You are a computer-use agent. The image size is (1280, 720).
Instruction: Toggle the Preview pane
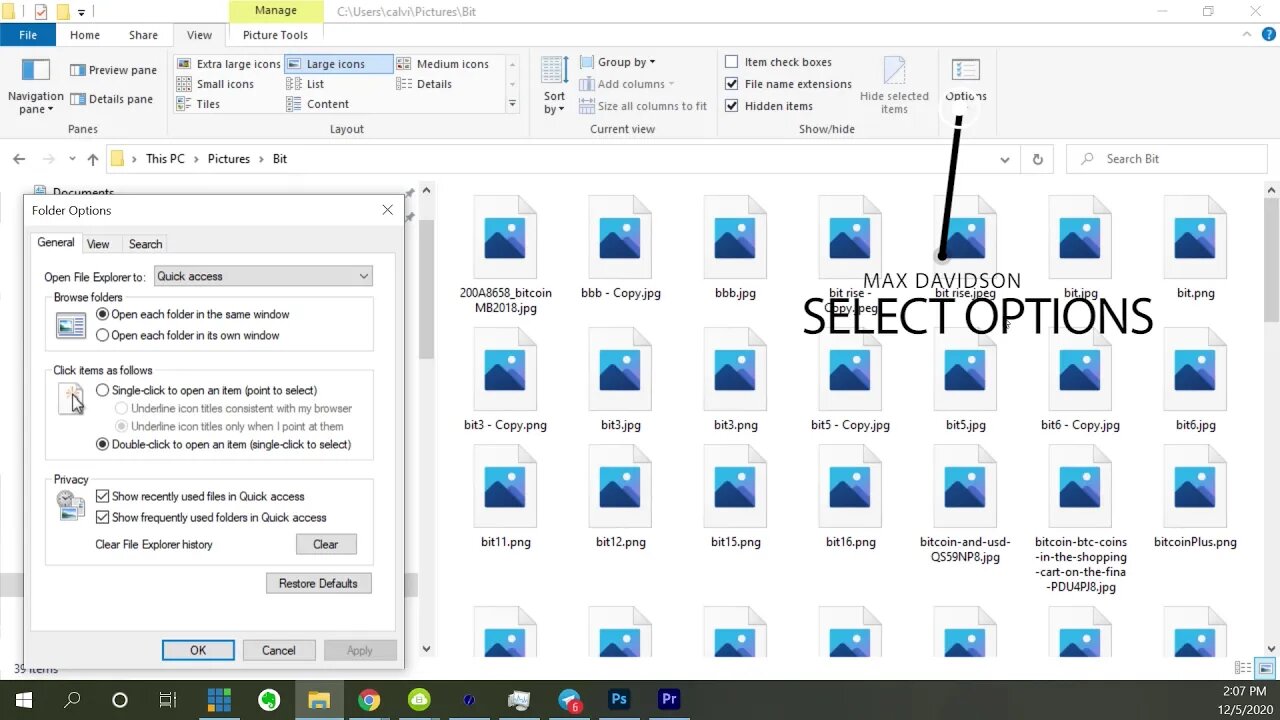(113, 70)
